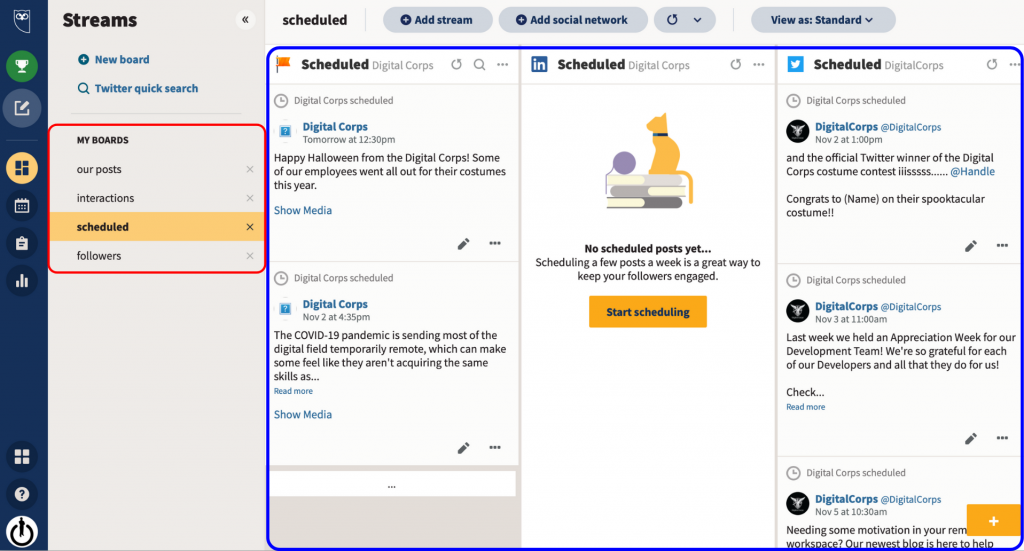
Task: Click the compose post icon in sidebar
Action: point(22,108)
